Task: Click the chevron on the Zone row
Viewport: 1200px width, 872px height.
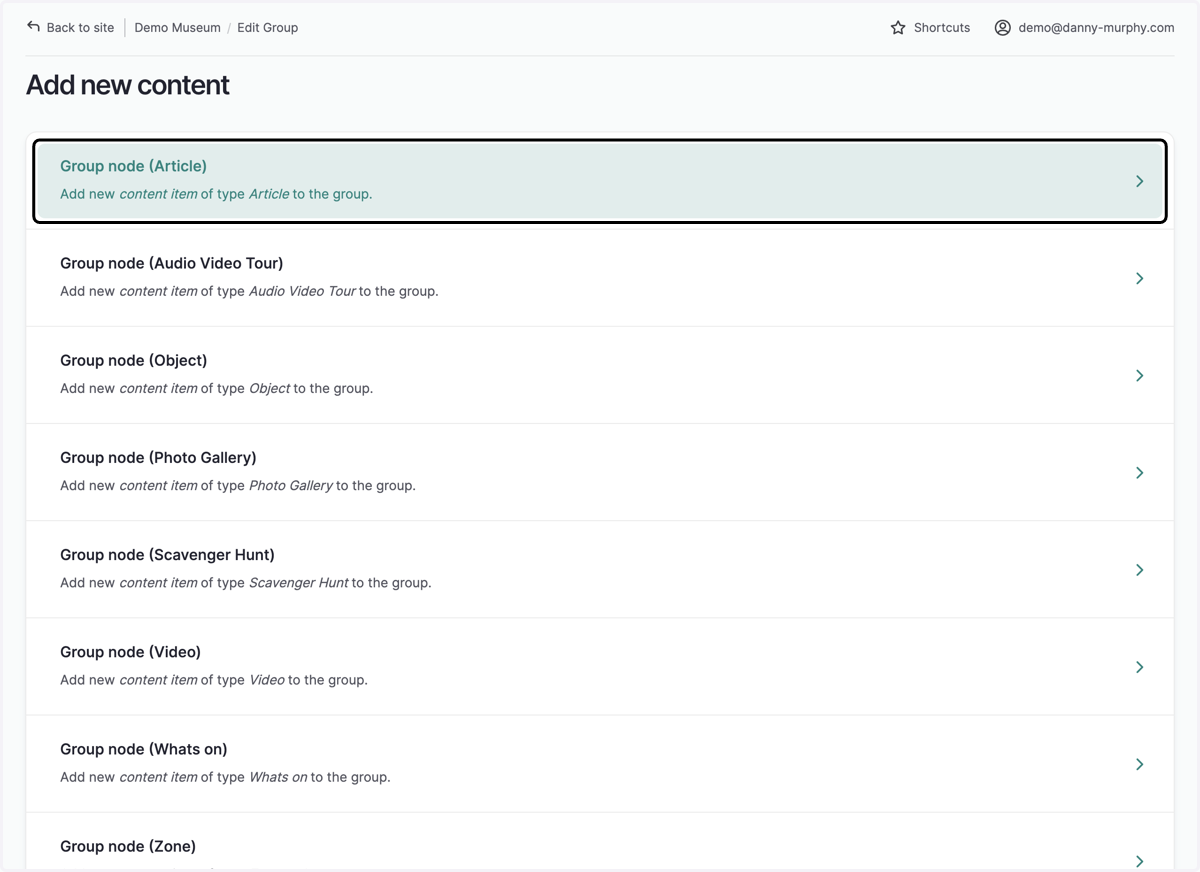Action: coord(1139,861)
